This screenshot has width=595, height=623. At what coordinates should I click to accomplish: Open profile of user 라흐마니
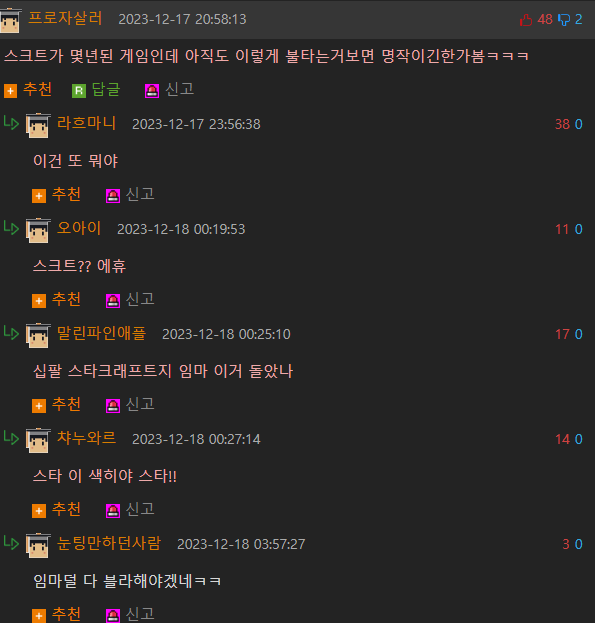click(x=87, y=123)
